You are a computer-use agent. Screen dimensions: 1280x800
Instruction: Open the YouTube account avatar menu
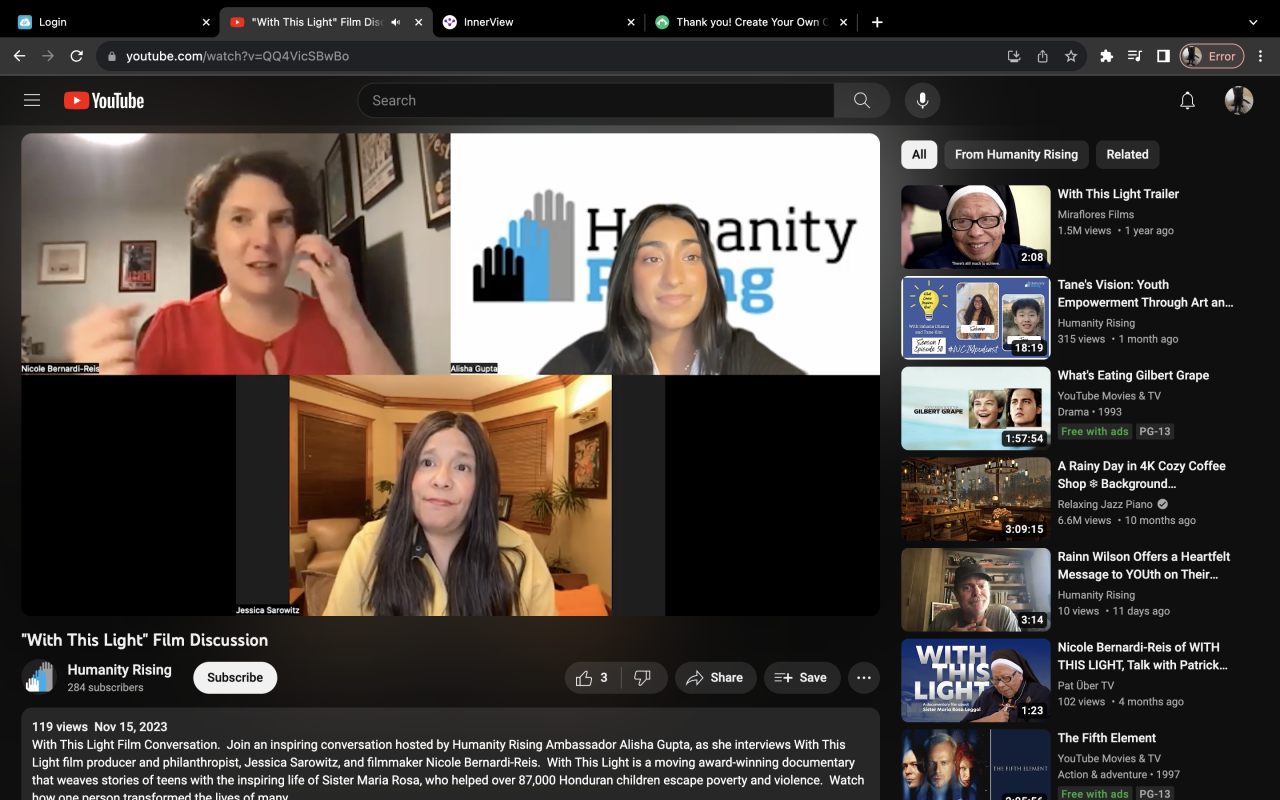[x=1239, y=100]
